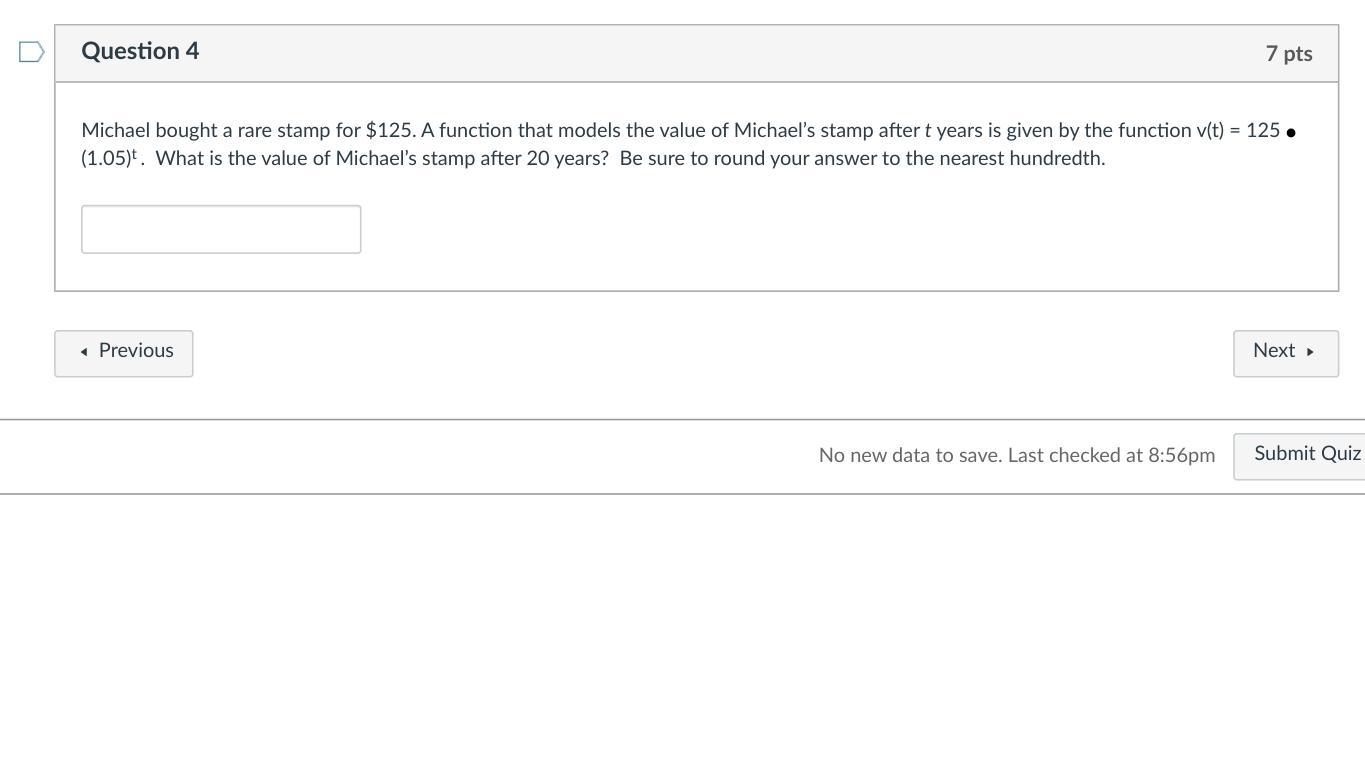Click the italic t variable before "years"
This screenshot has width=1365, height=768.
tap(928, 131)
